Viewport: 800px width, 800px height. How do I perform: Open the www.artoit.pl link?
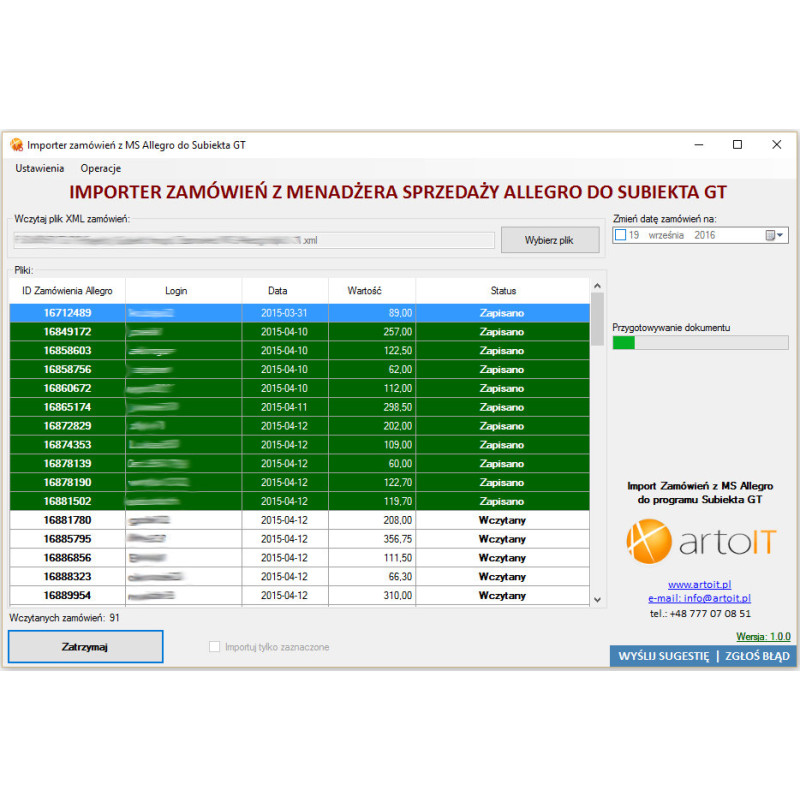point(699,585)
